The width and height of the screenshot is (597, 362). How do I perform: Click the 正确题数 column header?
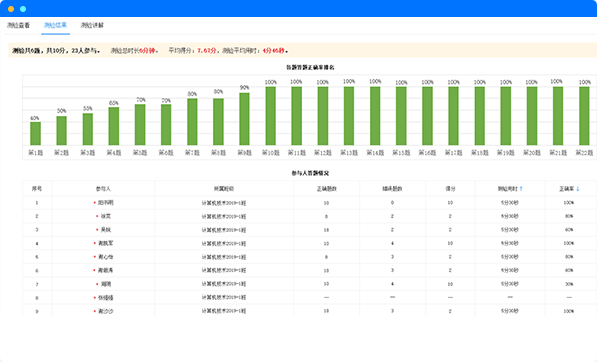(x=327, y=188)
